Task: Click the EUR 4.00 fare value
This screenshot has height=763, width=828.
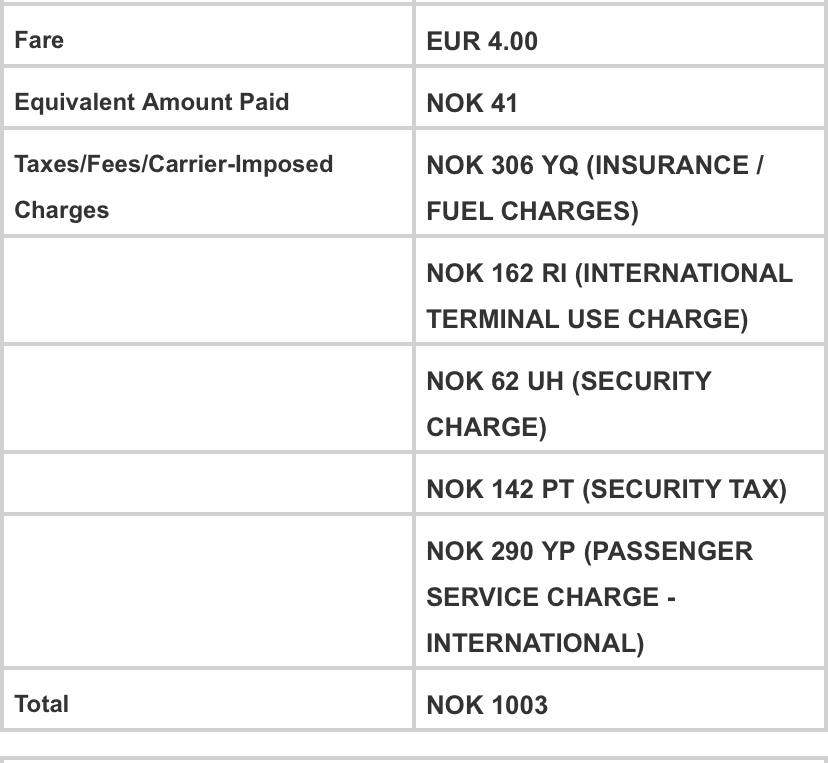Action: [482, 41]
